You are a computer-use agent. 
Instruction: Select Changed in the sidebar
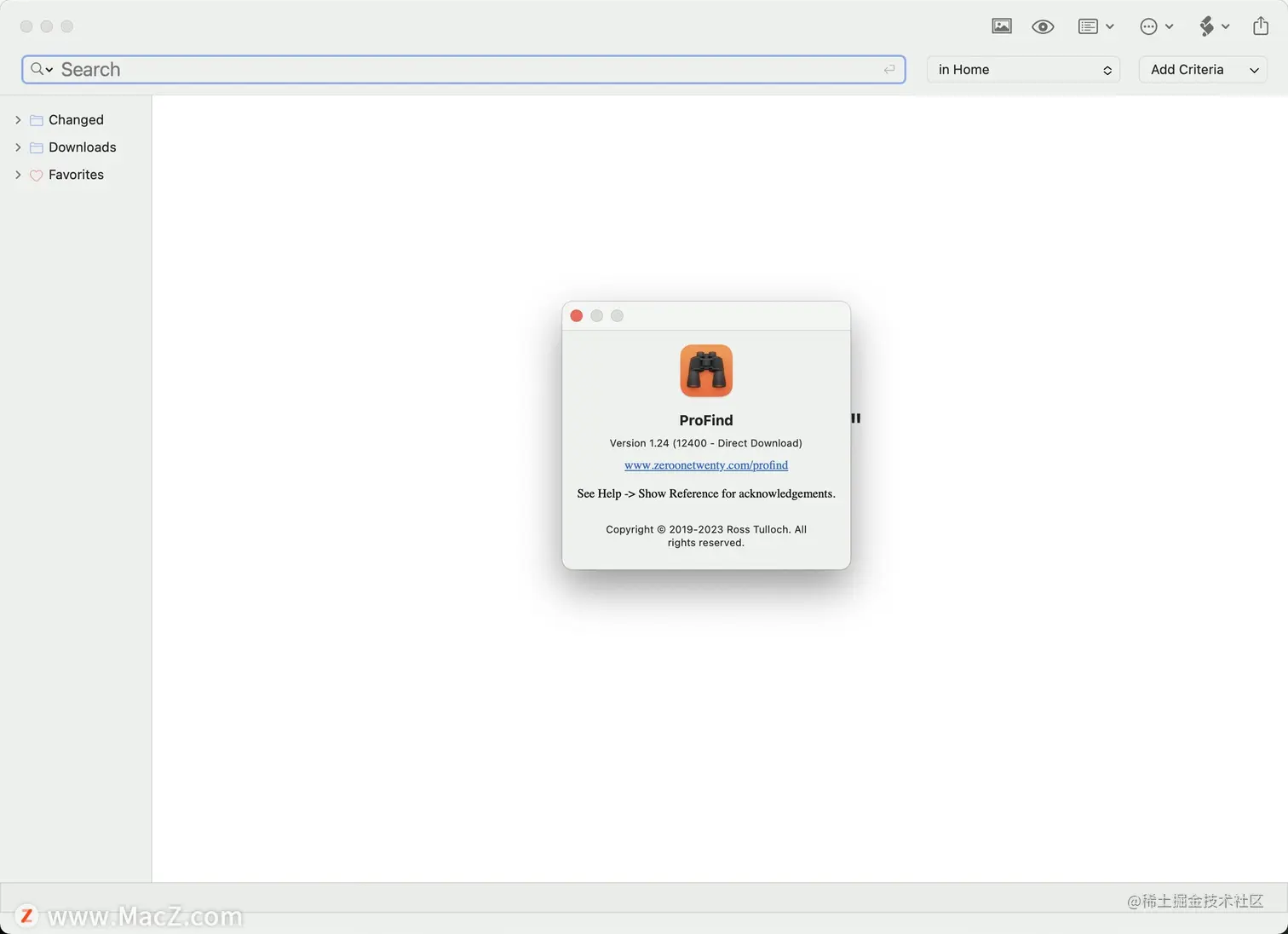76,120
